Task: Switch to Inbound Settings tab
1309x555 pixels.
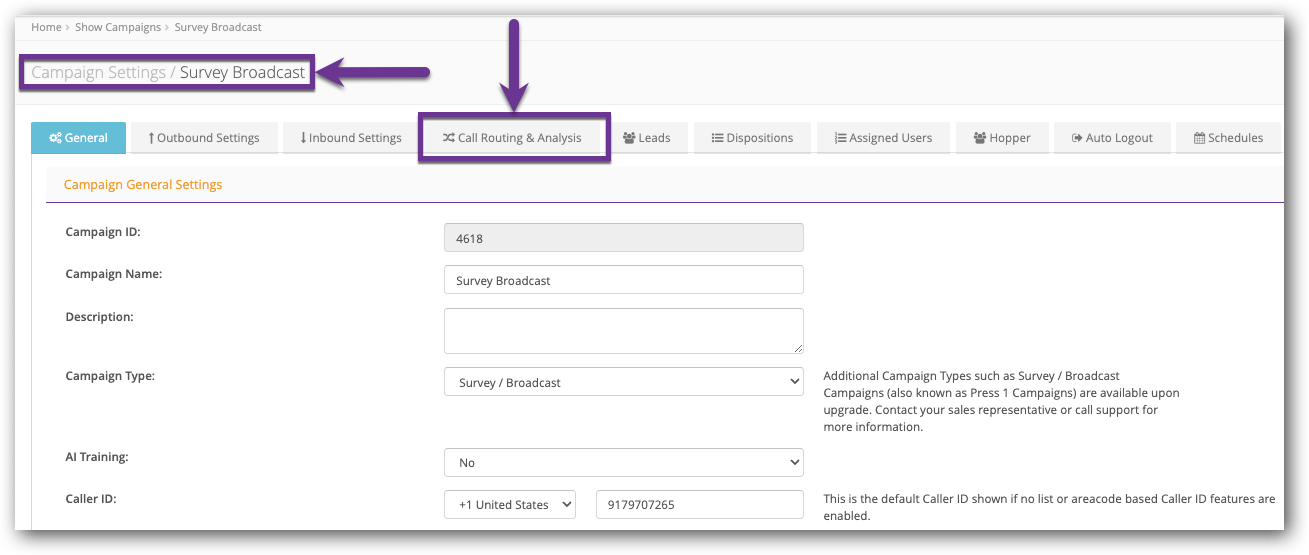Action: tap(350, 138)
